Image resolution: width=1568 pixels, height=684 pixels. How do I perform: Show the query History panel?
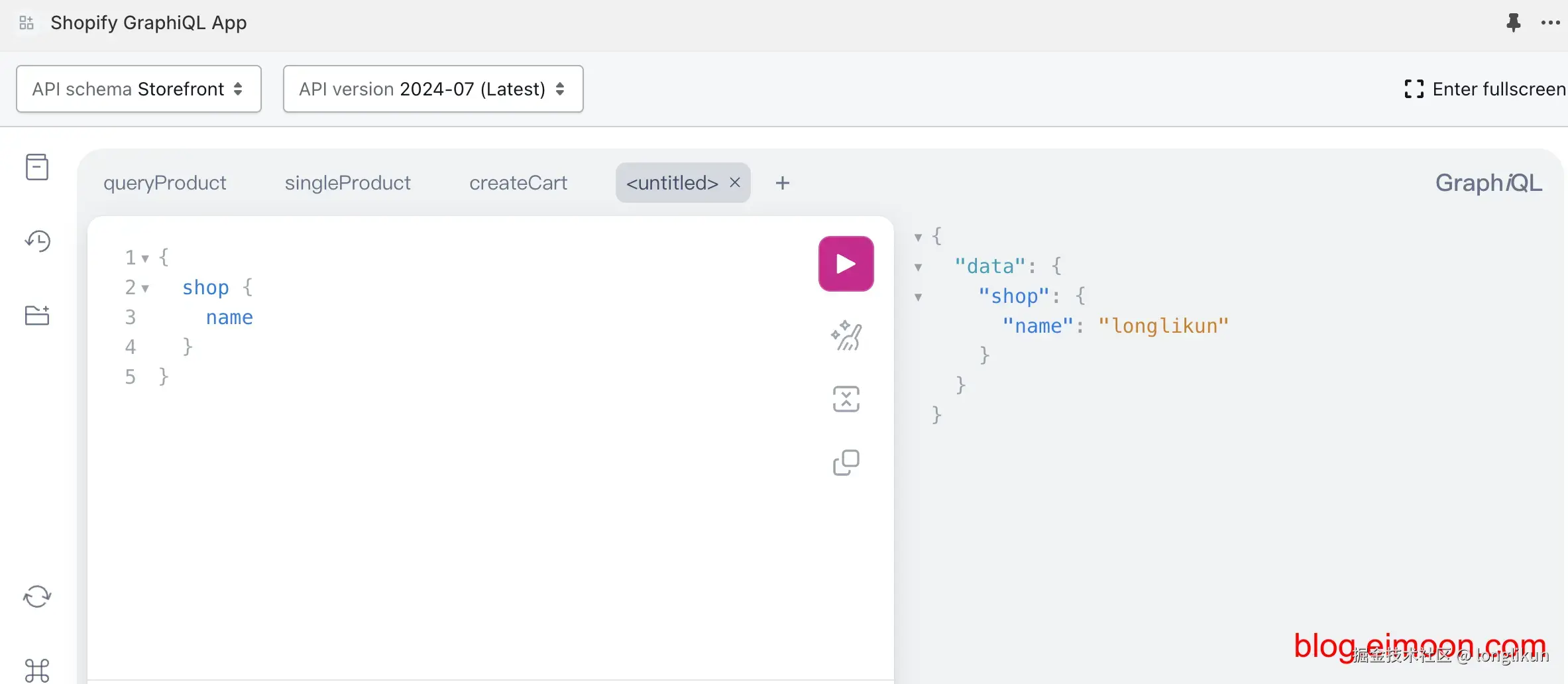pos(37,241)
